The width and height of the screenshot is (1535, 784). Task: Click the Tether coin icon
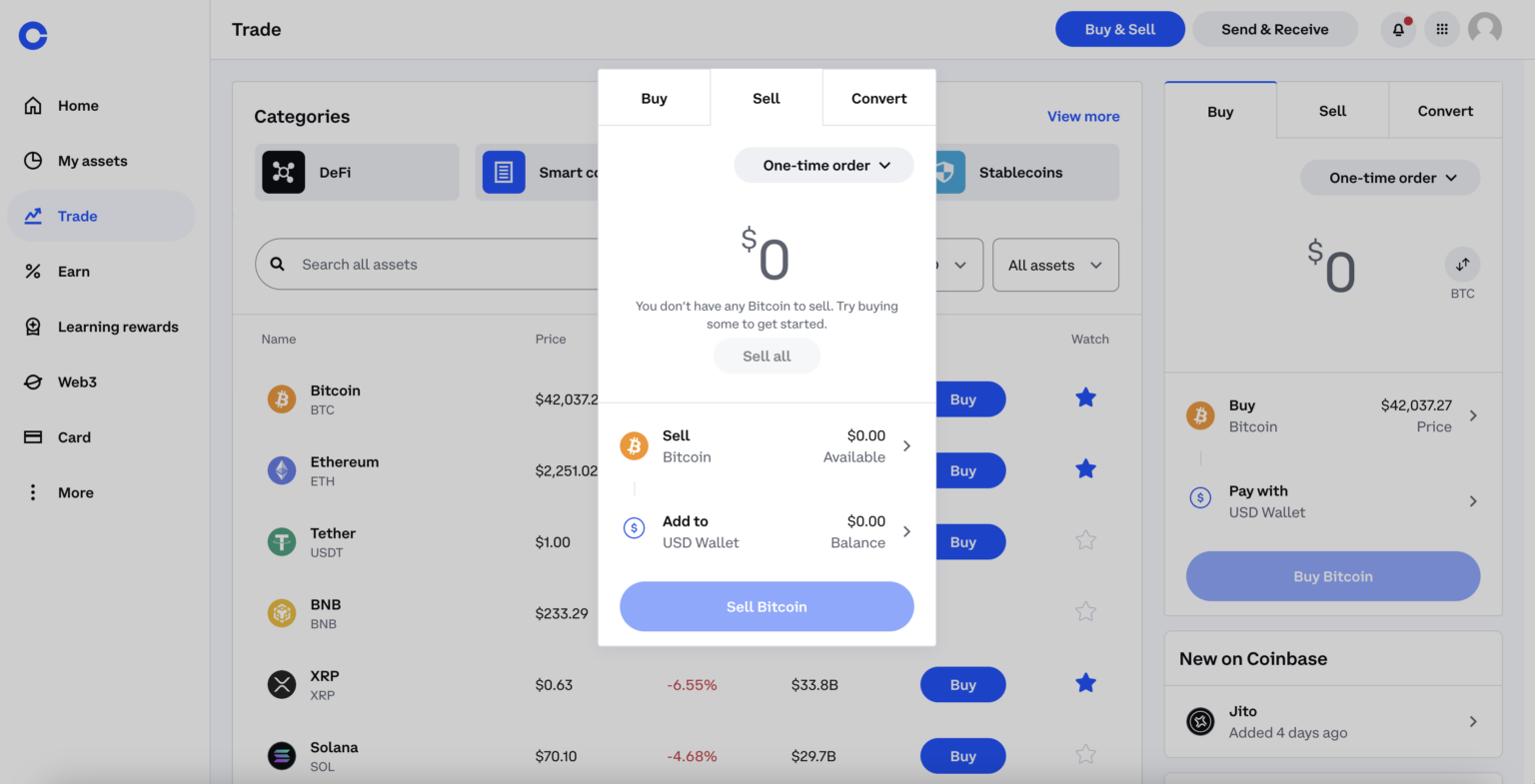click(x=282, y=542)
